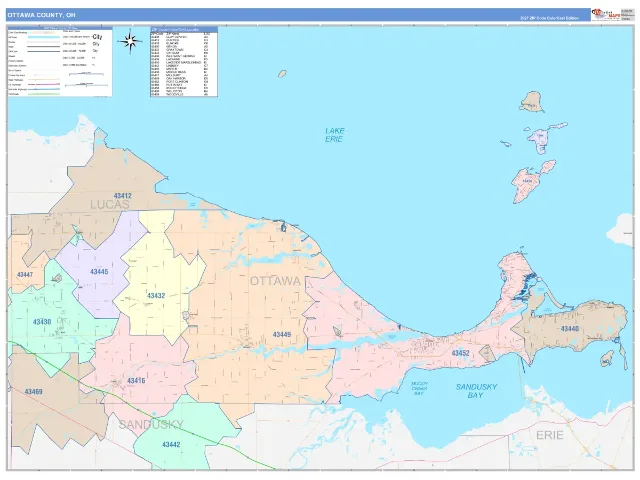Click ZIP code label 43452
This screenshot has height=480, width=640.
[460, 353]
